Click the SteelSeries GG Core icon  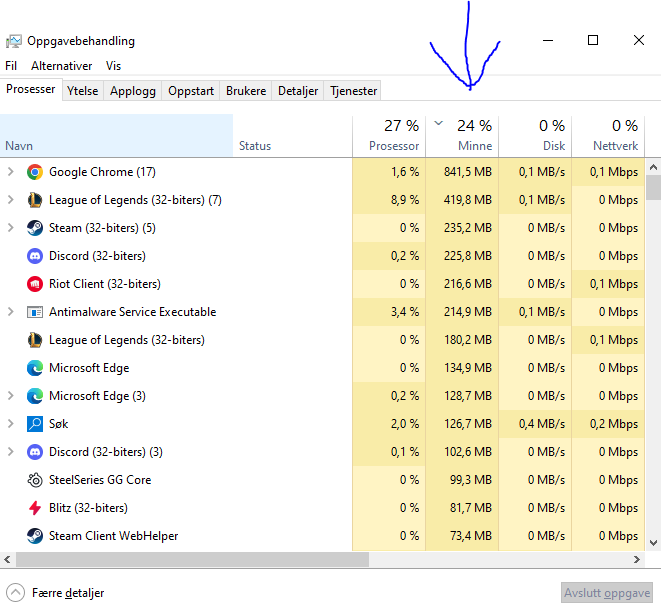click(35, 480)
